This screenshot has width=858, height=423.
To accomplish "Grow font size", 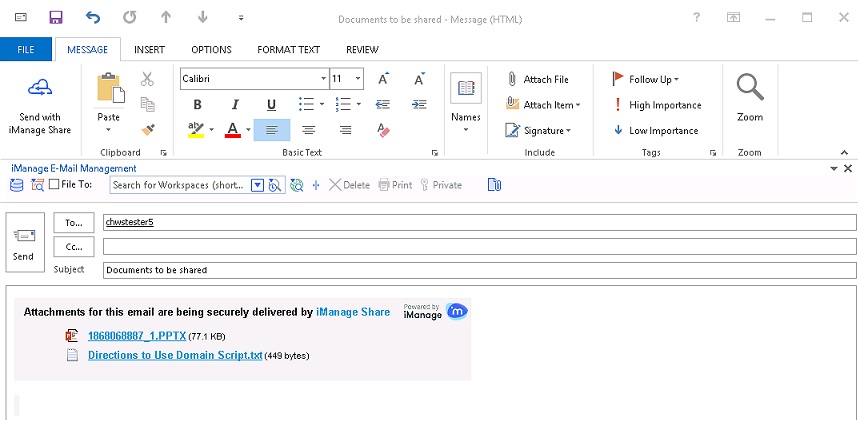I will pos(384,79).
